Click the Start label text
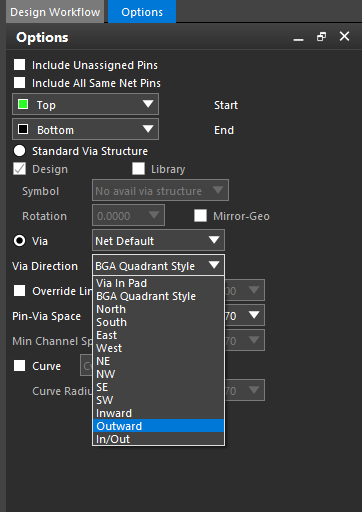362x512 pixels. click(x=226, y=105)
